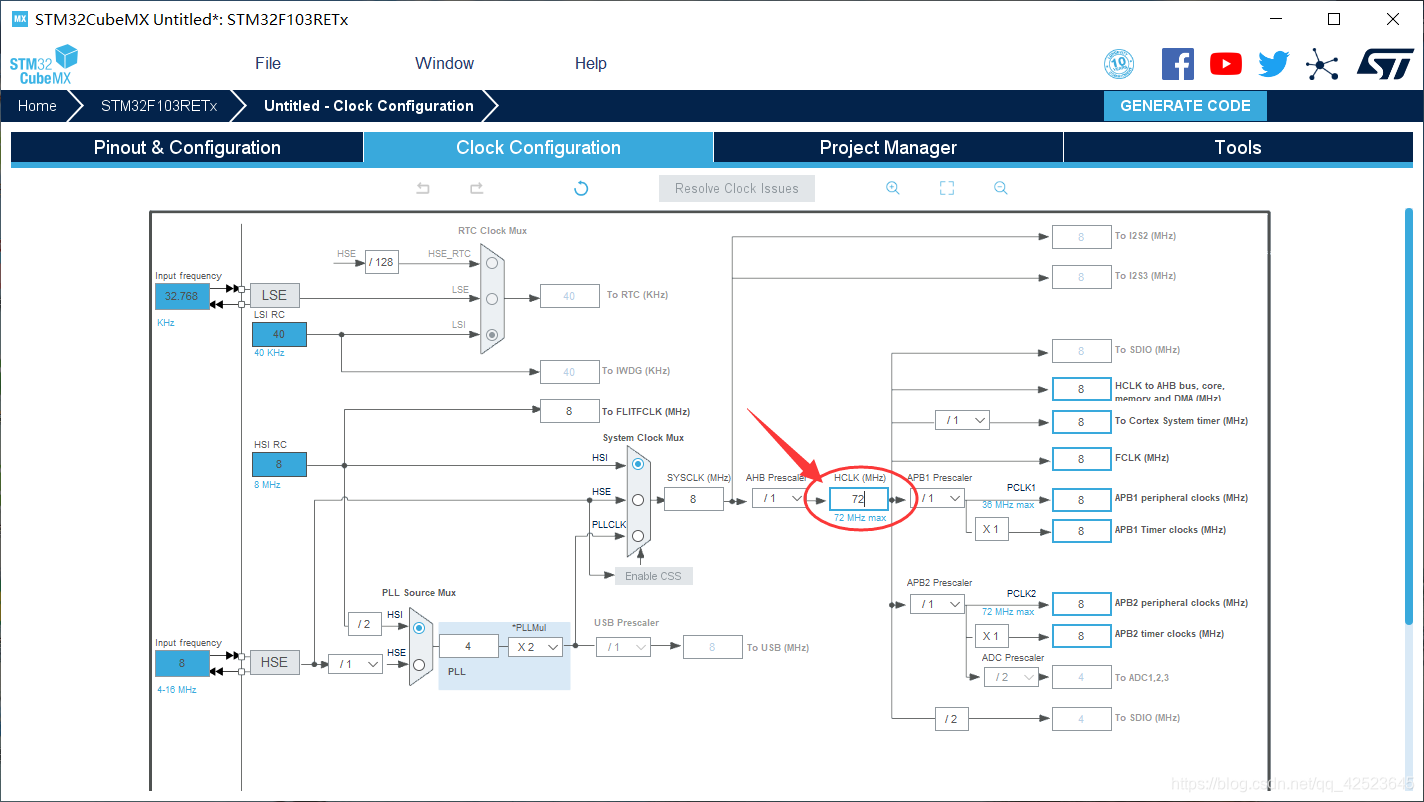Image resolution: width=1424 pixels, height=802 pixels.
Task: Open the HSE divider dropdown
Action: [x=355, y=664]
